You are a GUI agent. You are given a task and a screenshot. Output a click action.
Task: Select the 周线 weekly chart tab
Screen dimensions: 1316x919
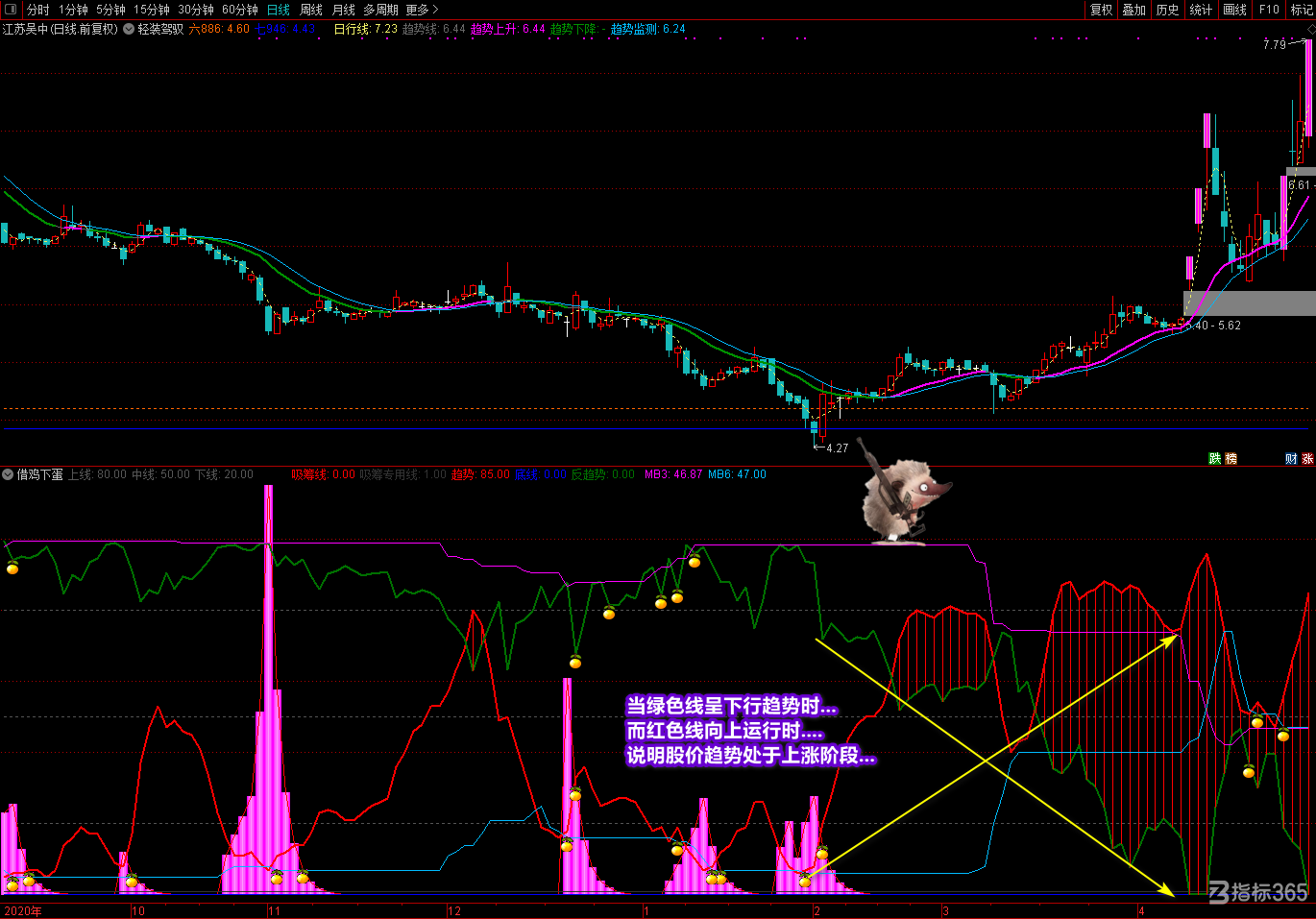(x=311, y=10)
